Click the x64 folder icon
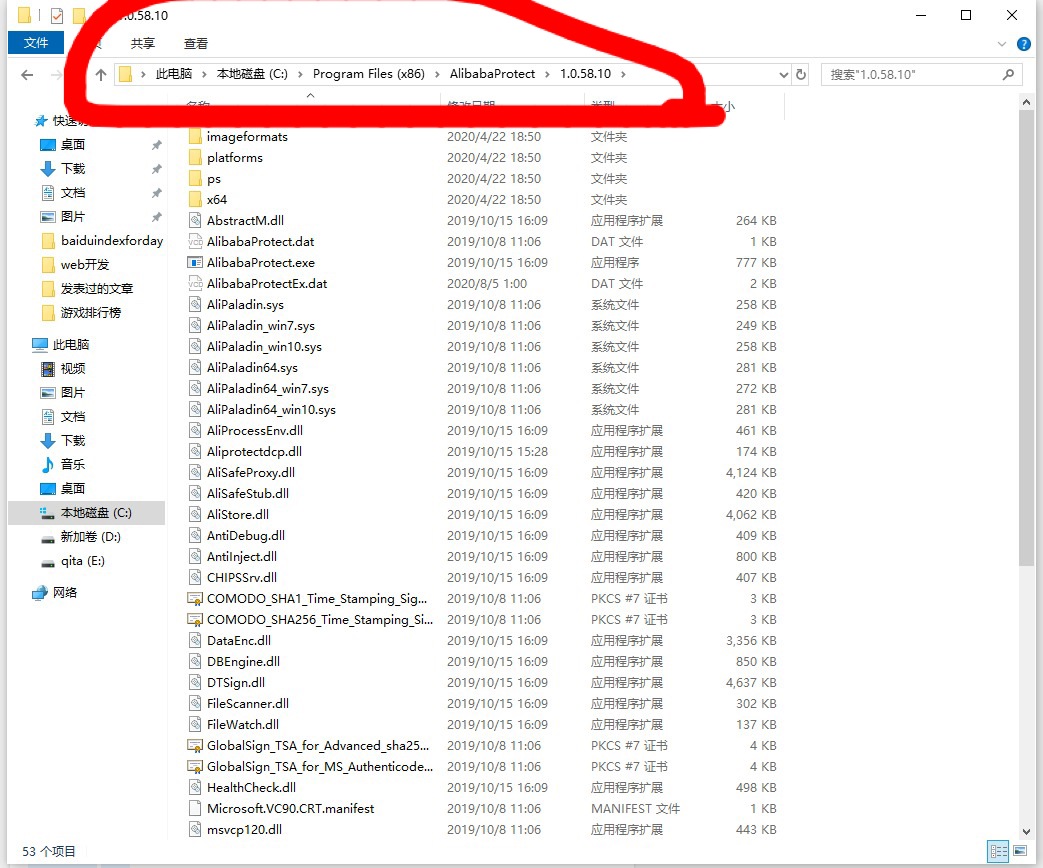Screen dimensions: 1043x868 [x=195, y=200]
